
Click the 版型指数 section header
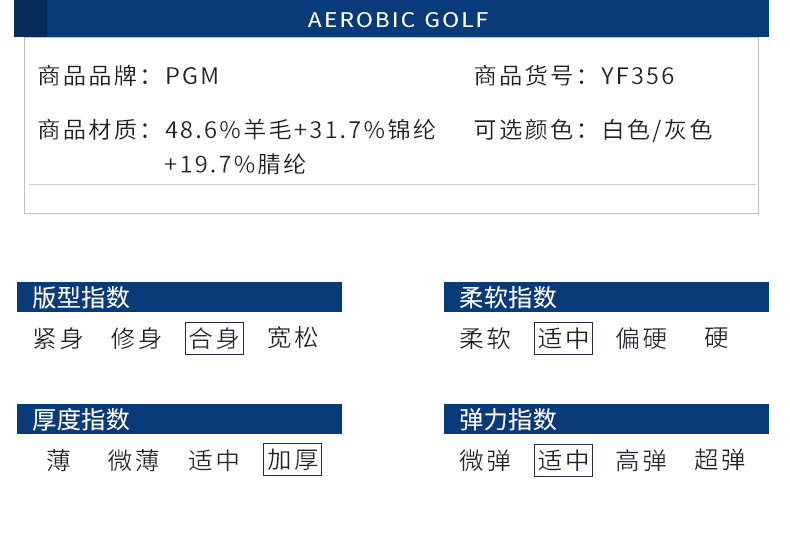click(179, 297)
